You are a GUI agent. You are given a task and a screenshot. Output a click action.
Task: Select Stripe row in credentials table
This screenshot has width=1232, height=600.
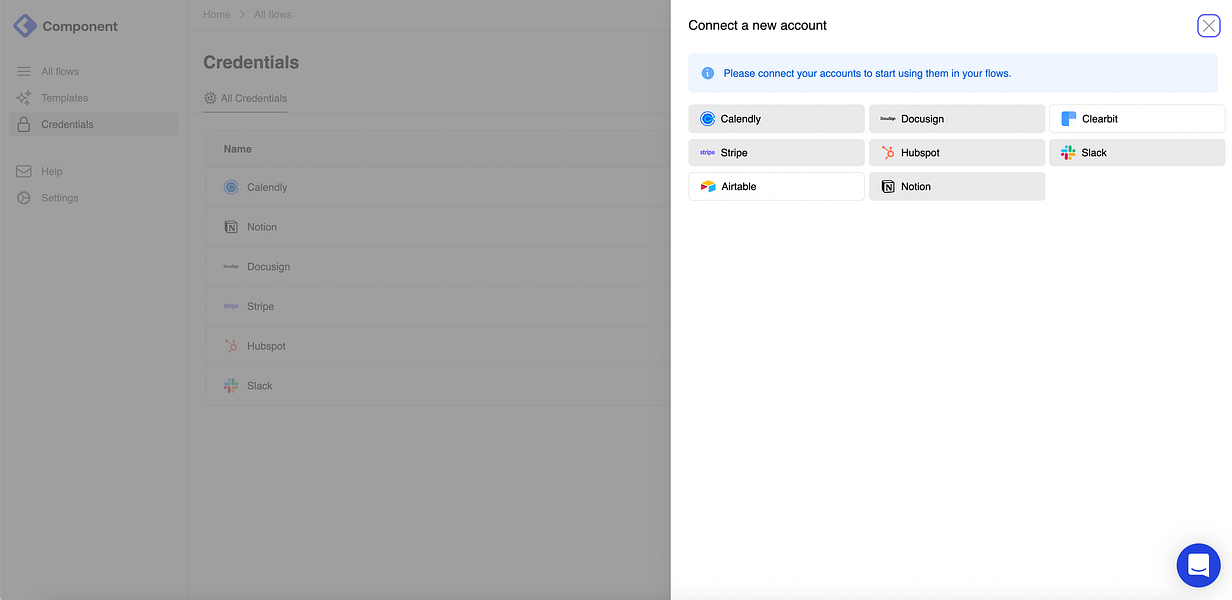click(438, 306)
